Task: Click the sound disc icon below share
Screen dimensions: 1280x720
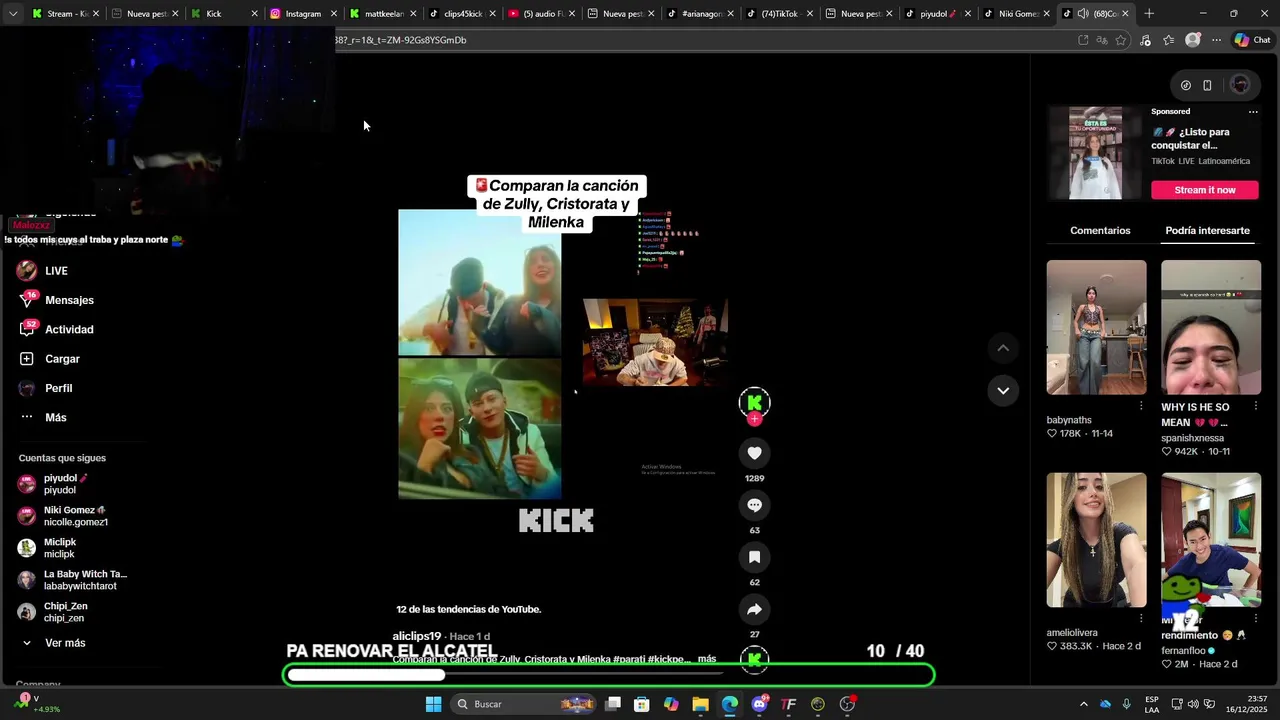Action: click(x=754, y=659)
